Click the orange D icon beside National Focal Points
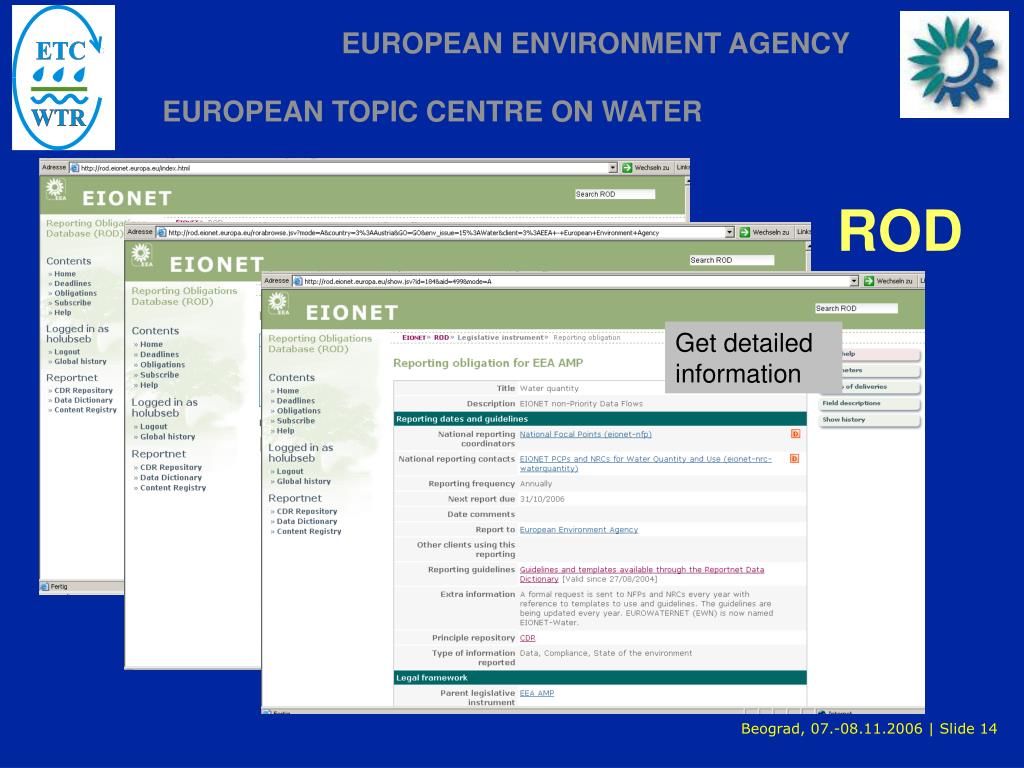 795,434
